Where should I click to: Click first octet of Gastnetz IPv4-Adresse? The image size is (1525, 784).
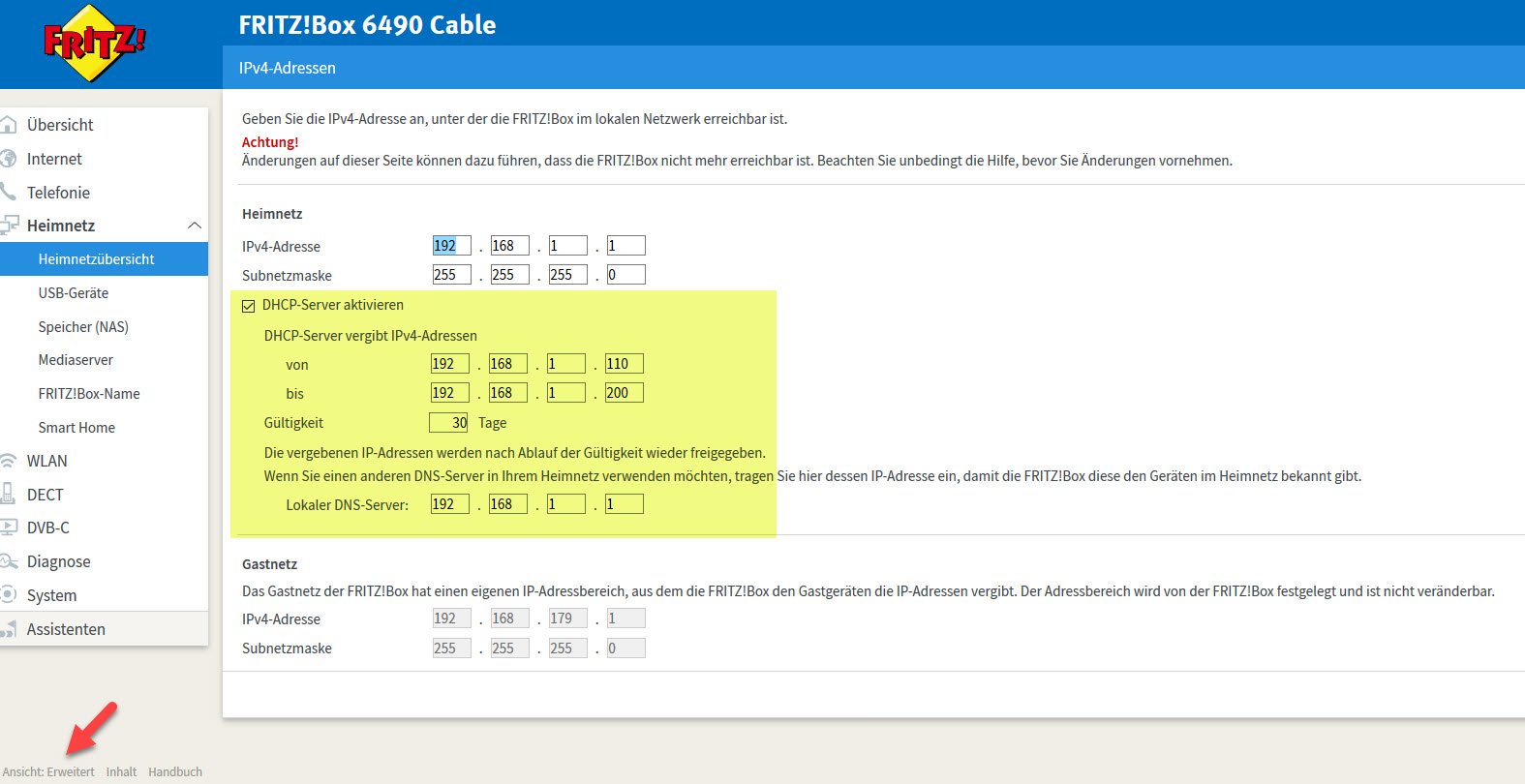452,618
